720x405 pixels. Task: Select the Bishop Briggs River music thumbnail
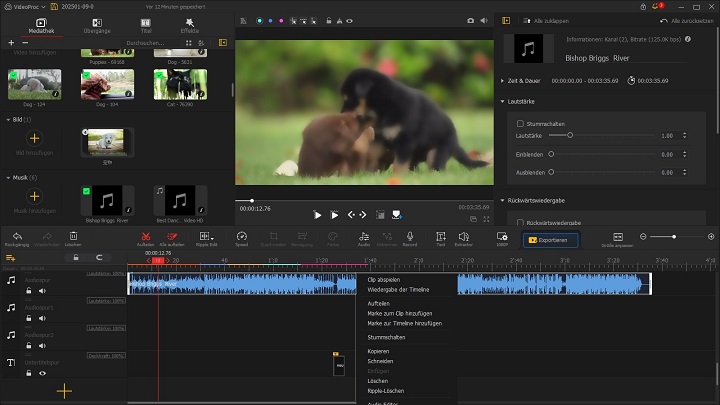pos(107,199)
